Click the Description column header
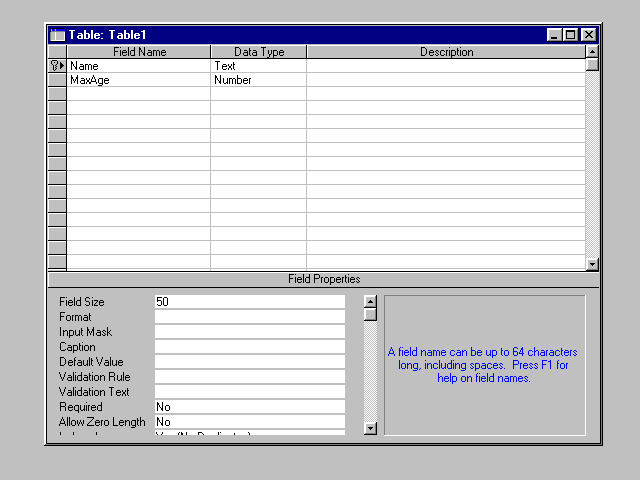Screen dimensions: 640x480 [x=446, y=52]
